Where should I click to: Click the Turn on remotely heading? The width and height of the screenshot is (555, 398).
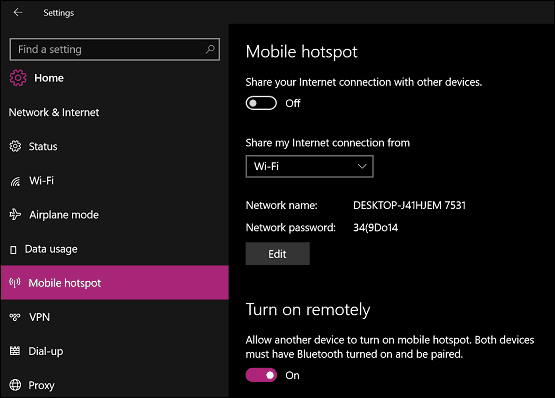[308, 309]
